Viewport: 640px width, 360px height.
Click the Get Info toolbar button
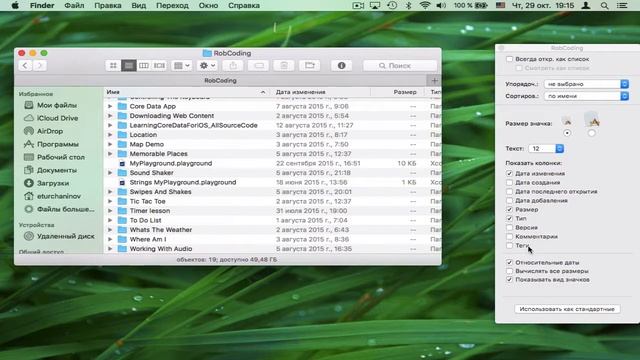click(x=342, y=65)
